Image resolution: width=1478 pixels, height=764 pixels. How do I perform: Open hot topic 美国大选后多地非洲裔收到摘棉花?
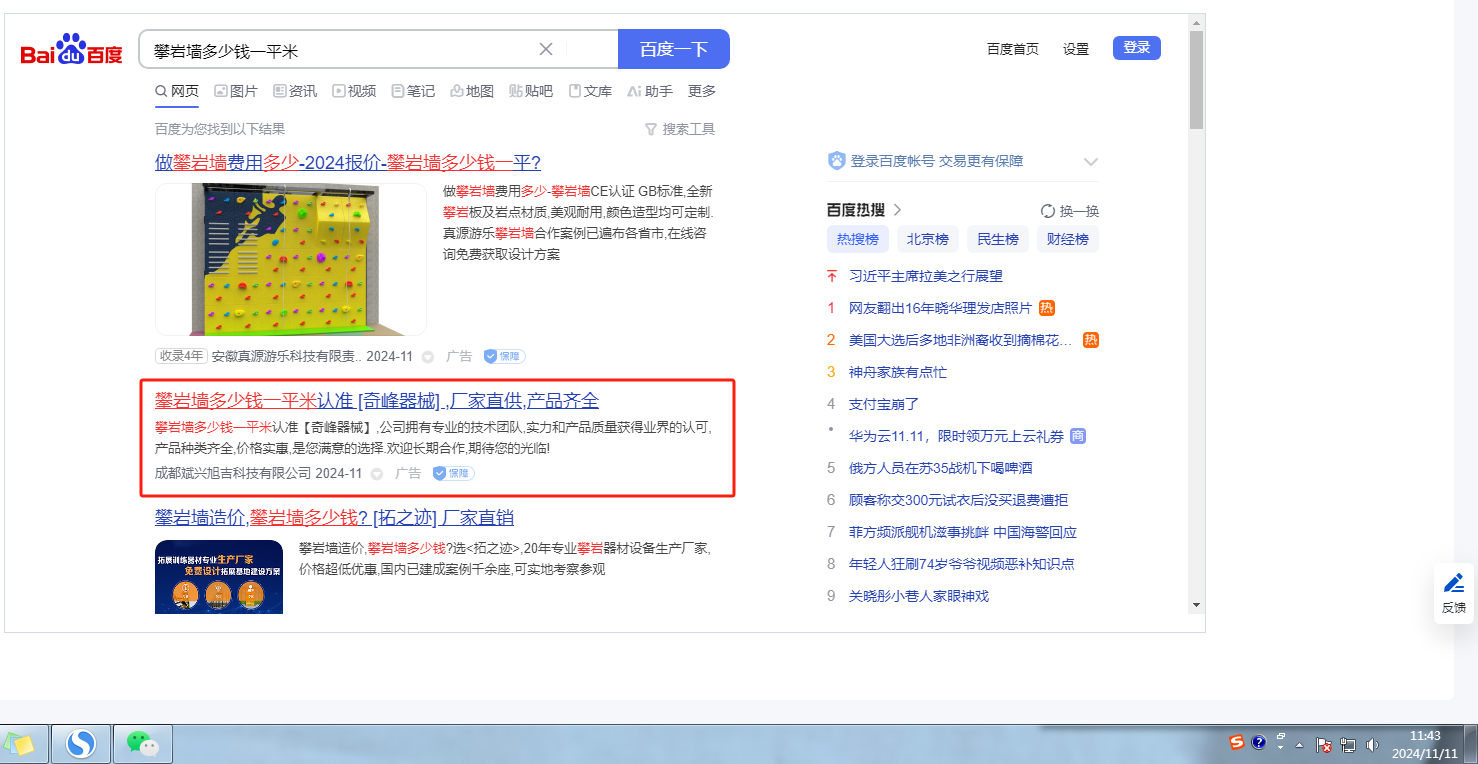pyautogui.click(x=961, y=340)
